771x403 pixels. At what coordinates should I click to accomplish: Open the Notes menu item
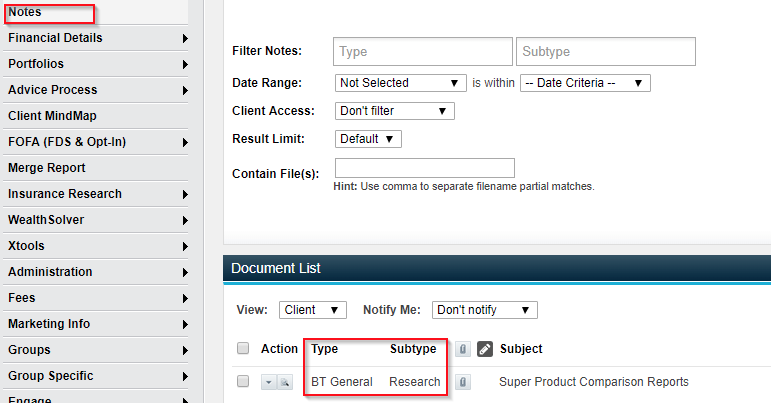pyautogui.click(x=95, y=12)
